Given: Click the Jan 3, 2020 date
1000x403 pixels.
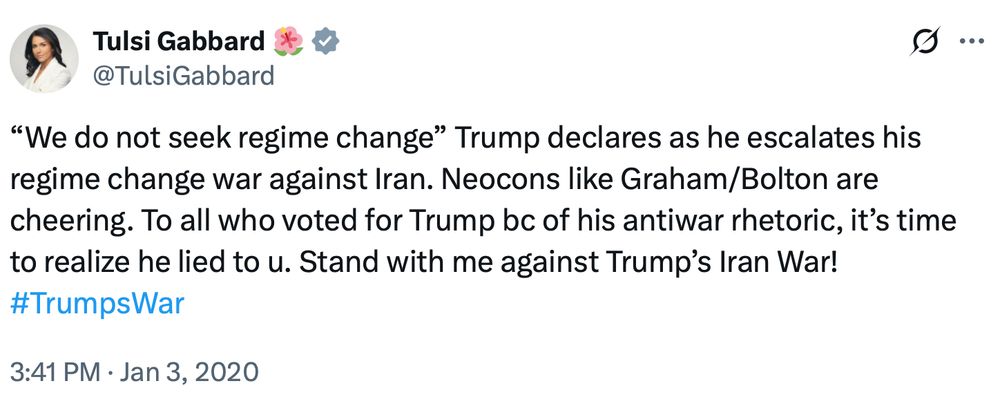Looking at the screenshot, I should point(189,372).
